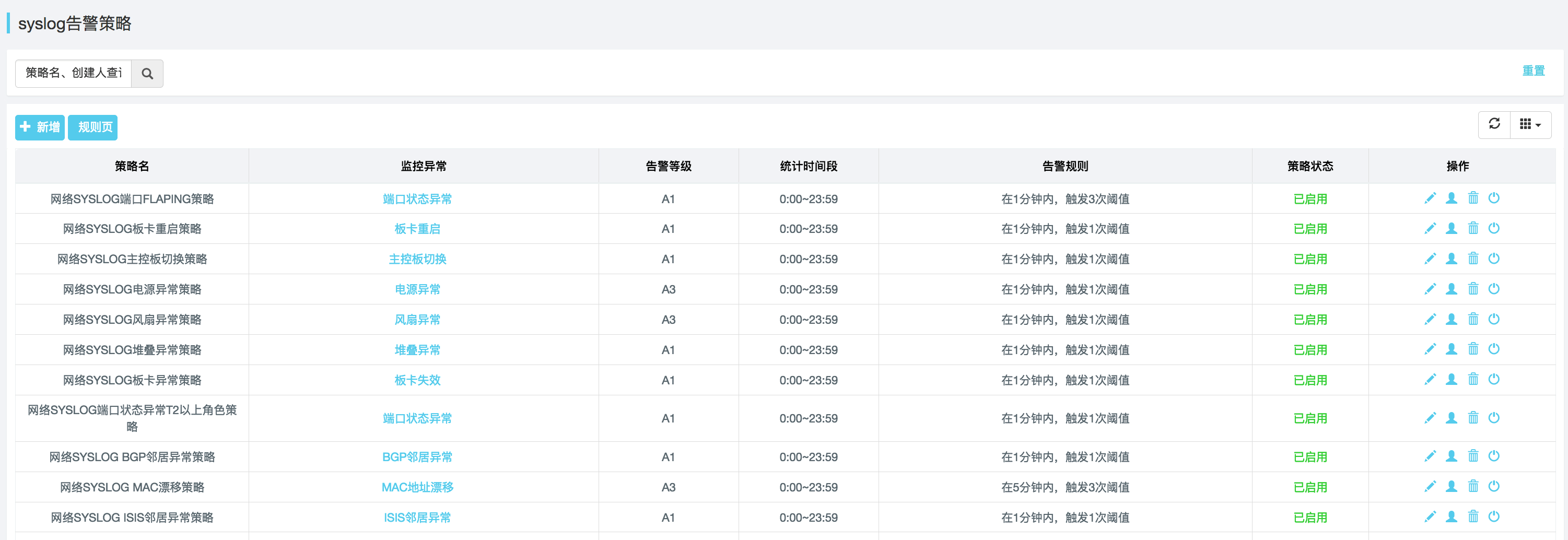Delete the 网络SYSLOG板卡异常策略 policy
Screen dimensions: 1568x540
tap(1472, 379)
